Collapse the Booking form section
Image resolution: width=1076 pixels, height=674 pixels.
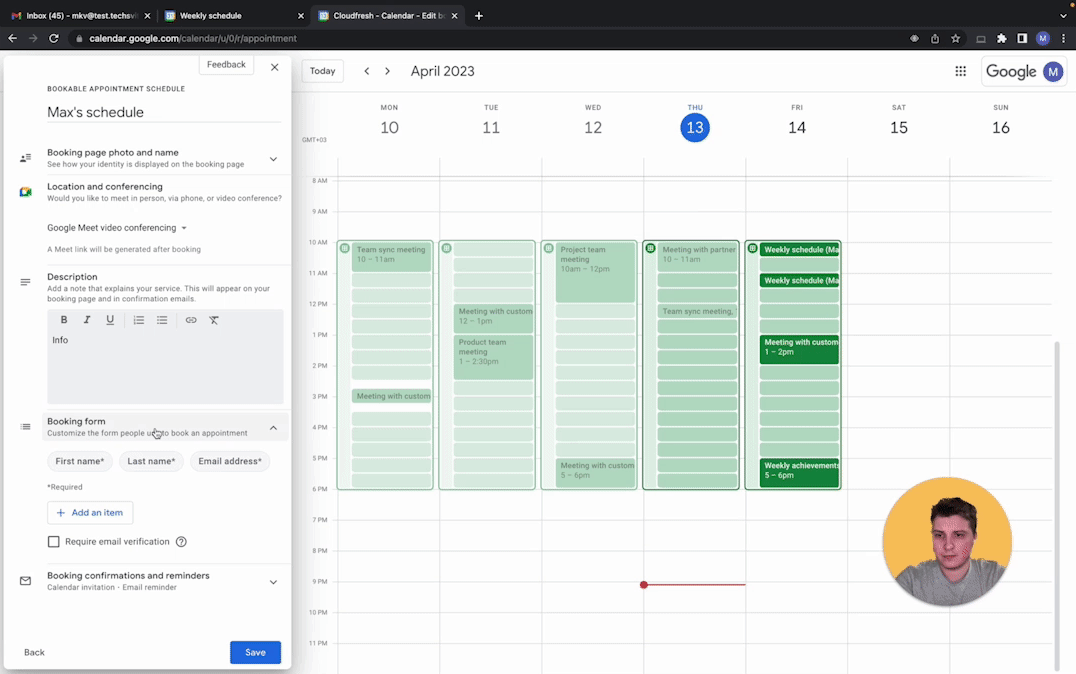(273, 428)
